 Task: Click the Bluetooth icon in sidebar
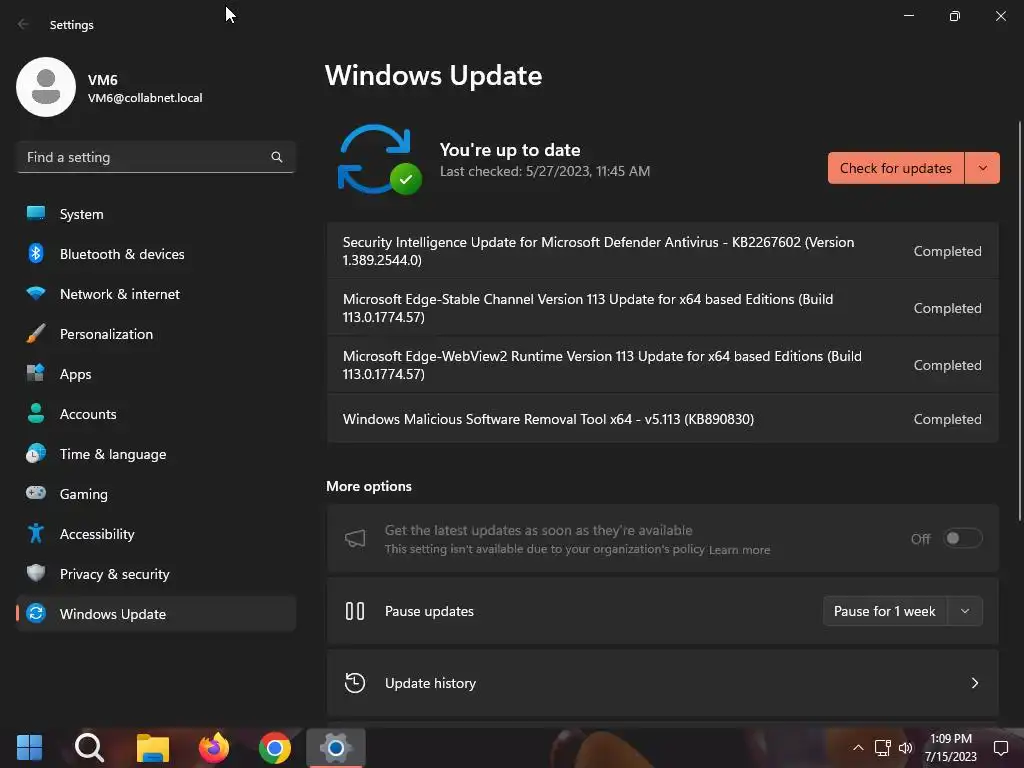pyautogui.click(x=36, y=253)
